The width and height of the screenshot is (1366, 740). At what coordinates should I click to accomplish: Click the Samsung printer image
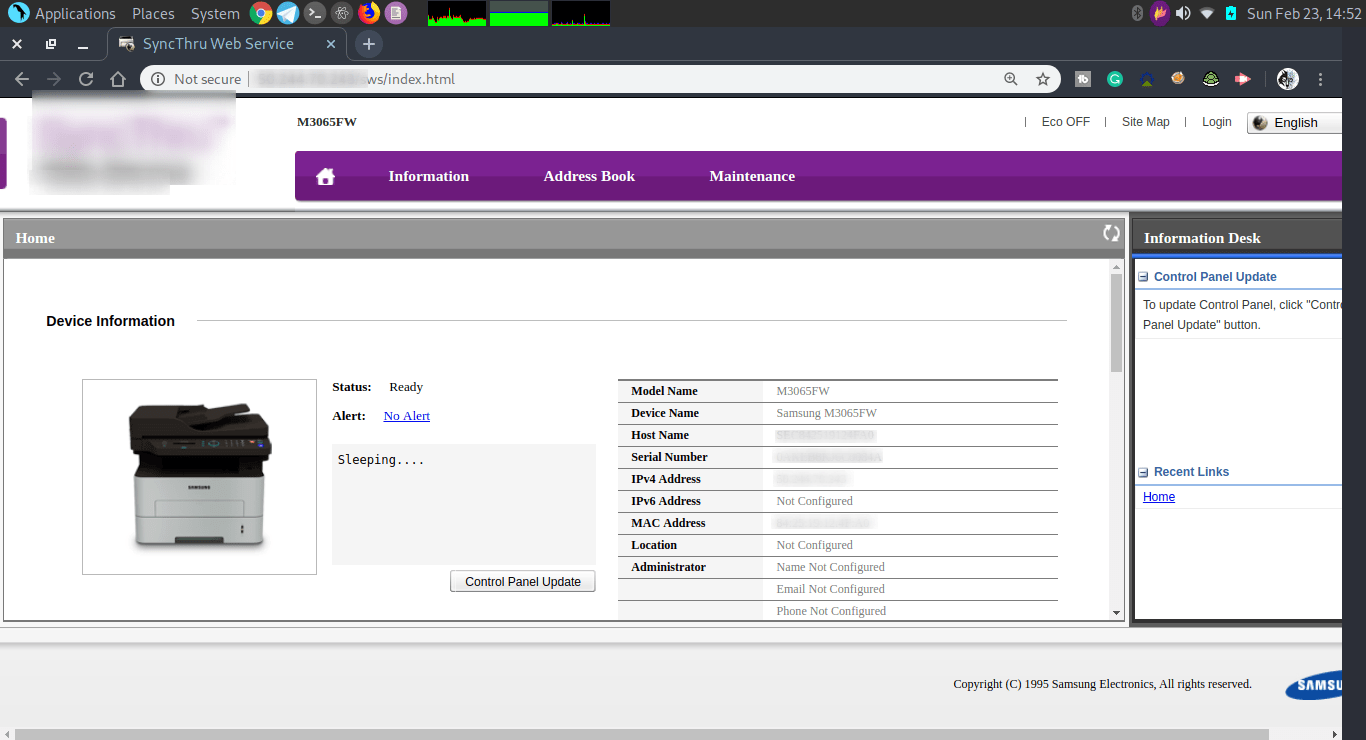[199, 476]
